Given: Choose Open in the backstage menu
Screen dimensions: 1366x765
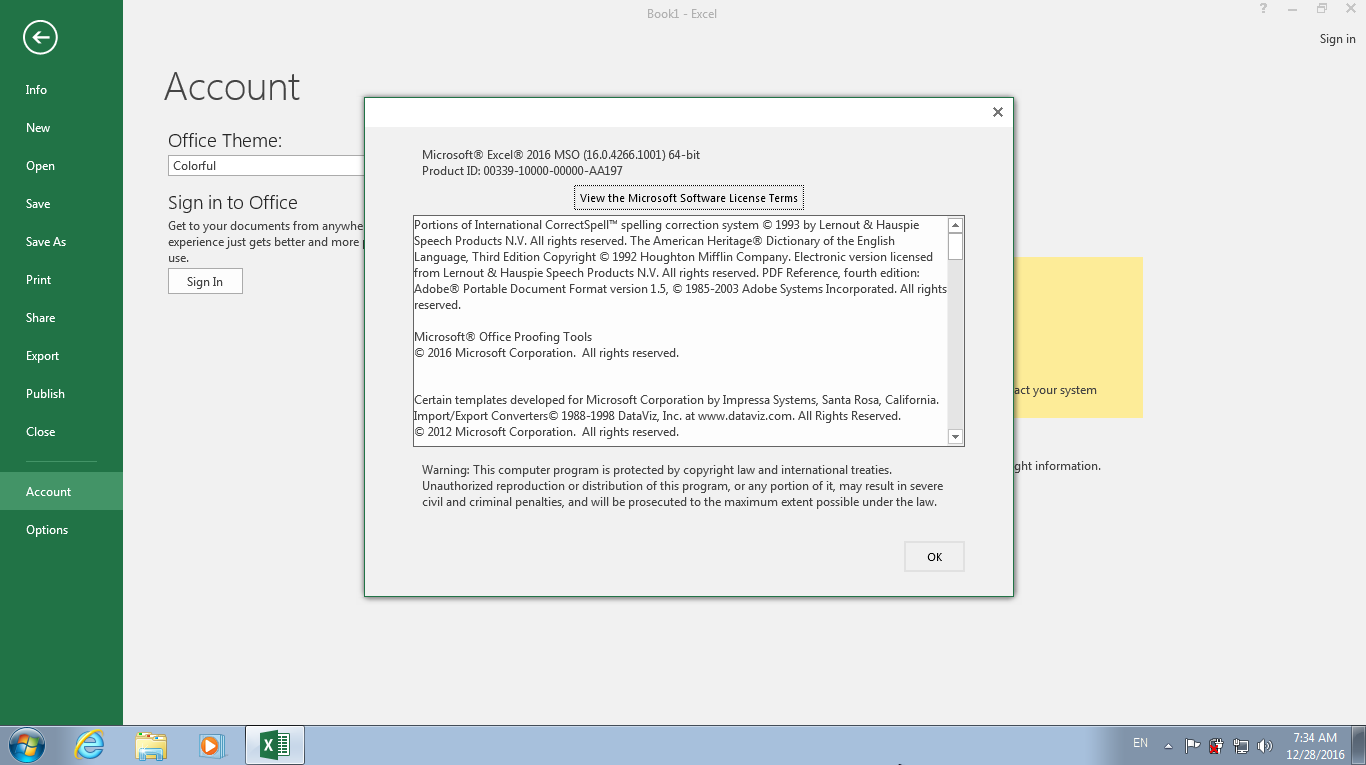Looking at the screenshot, I should (61, 166).
